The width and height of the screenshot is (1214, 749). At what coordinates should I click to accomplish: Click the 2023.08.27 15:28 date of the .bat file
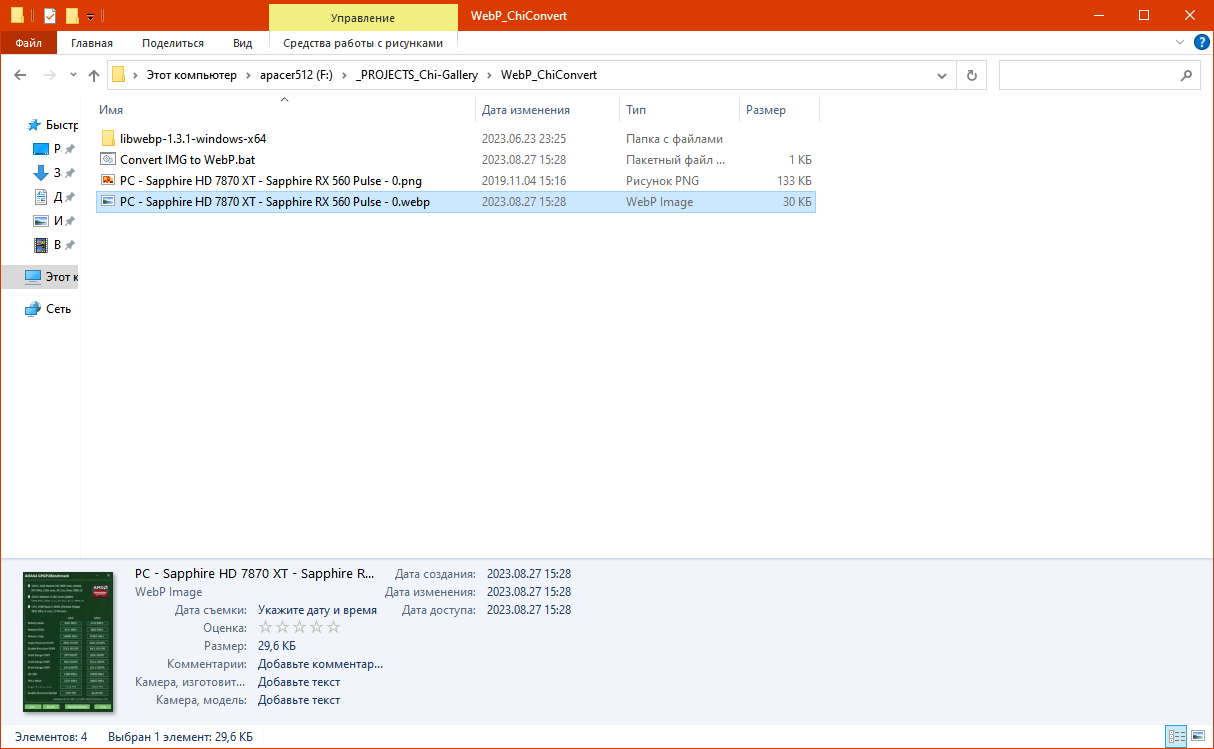coord(524,160)
